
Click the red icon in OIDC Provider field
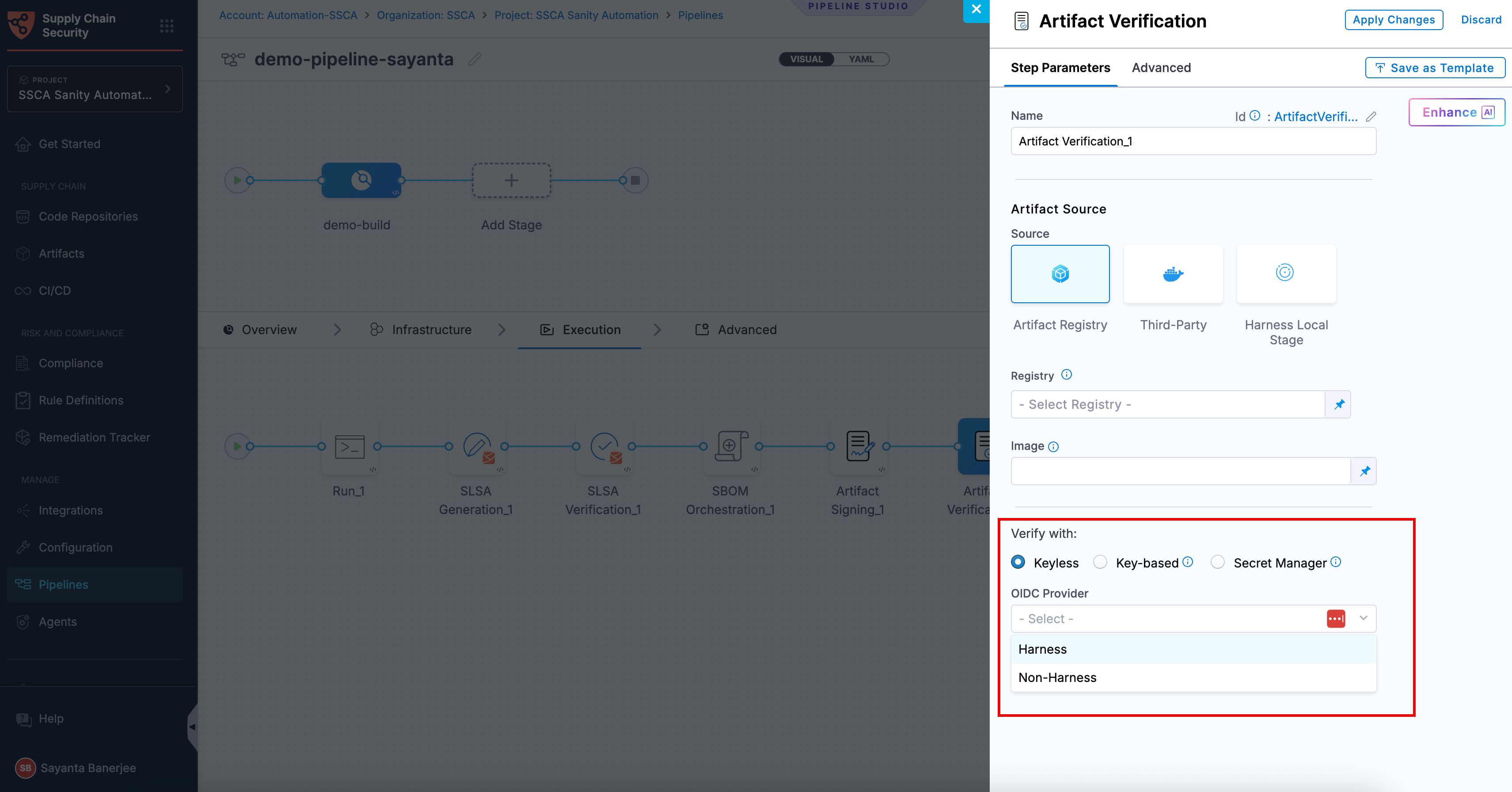(1336, 618)
